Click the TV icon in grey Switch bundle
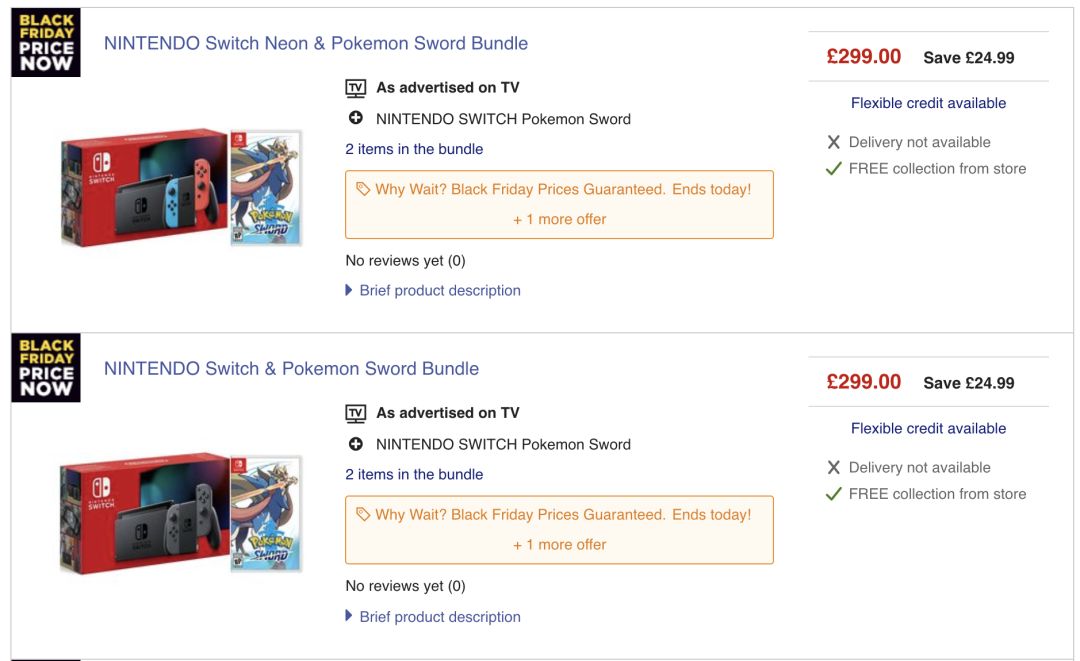This screenshot has height=661, width=1080. (356, 413)
